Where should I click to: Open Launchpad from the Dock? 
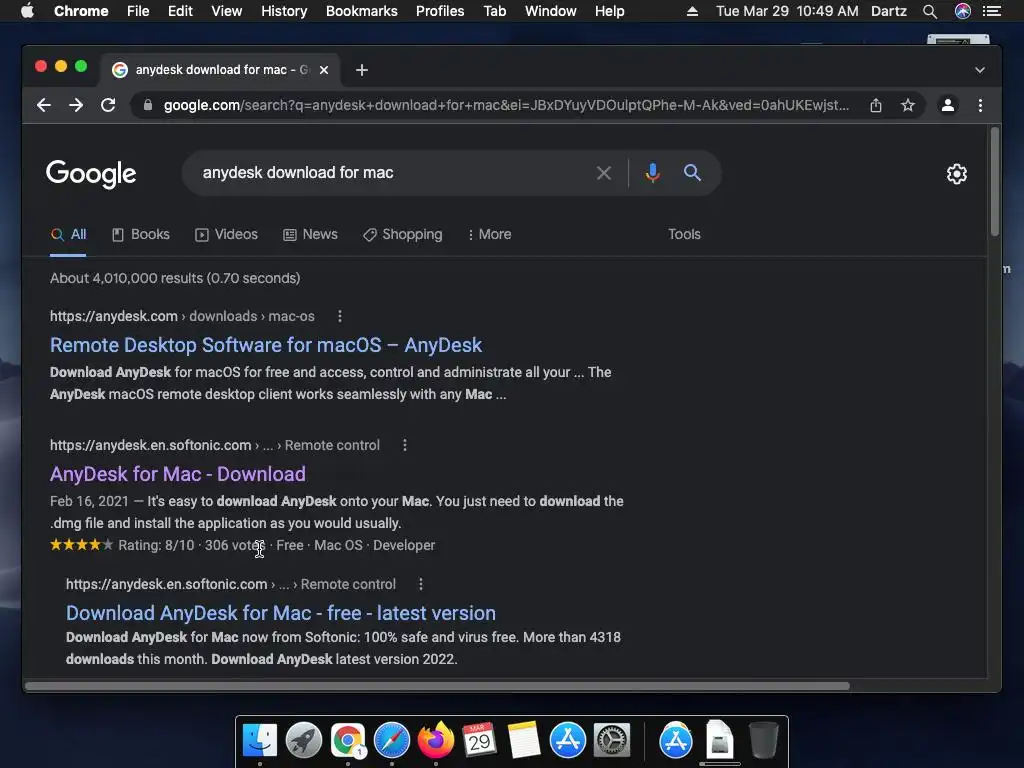(304, 741)
